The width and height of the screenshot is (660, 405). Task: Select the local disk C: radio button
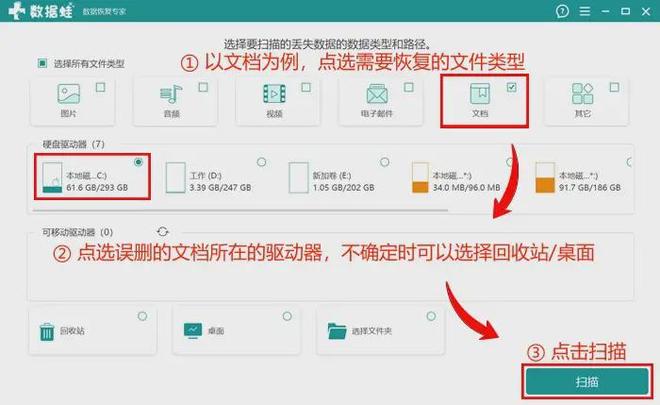coord(138,162)
